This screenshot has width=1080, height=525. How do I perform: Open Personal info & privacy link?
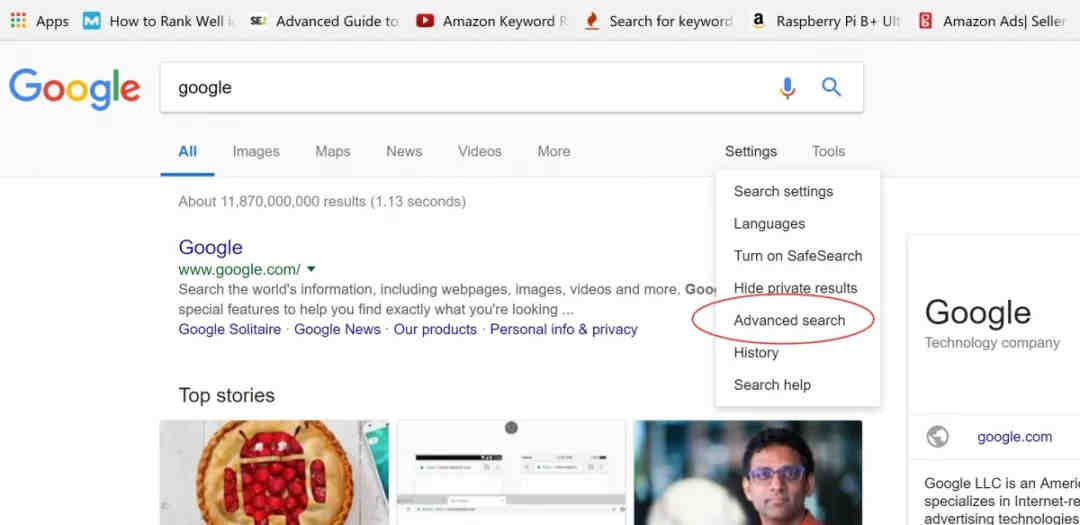(x=563, y=329)
